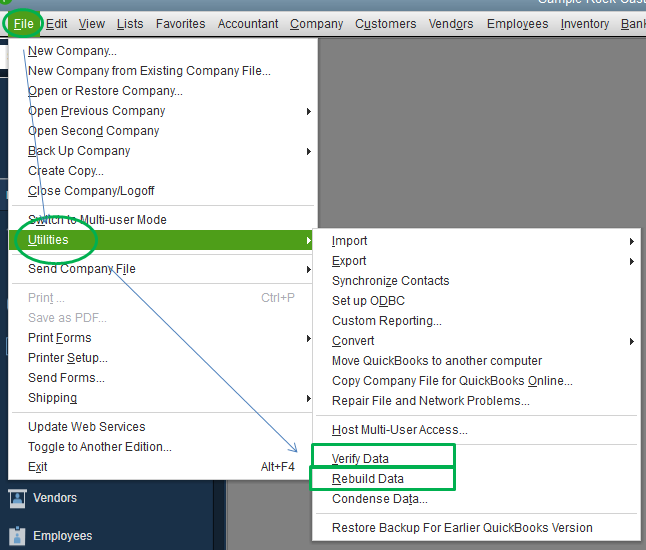Expand Print Forms submenu arrow
This screenshot has height=550, width=646.
pos(309,338)
